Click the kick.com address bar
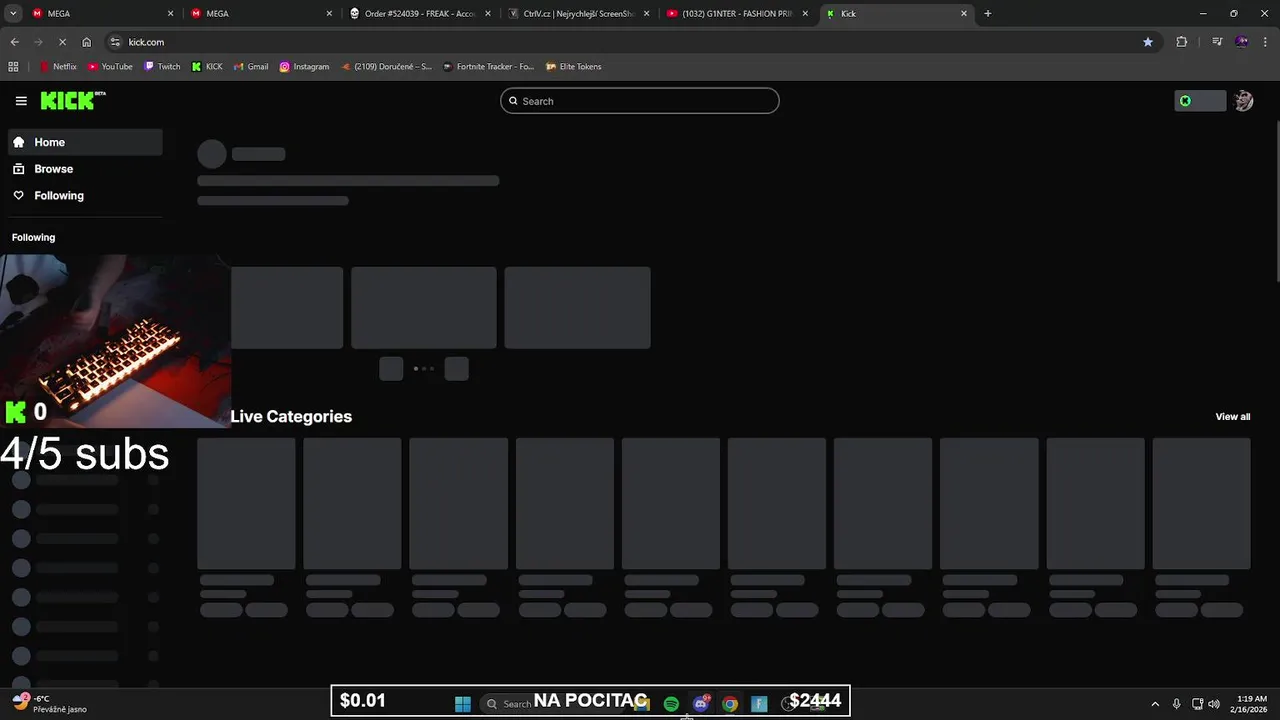The width and height of the screenshot is (1280, 720). point(630,42)
